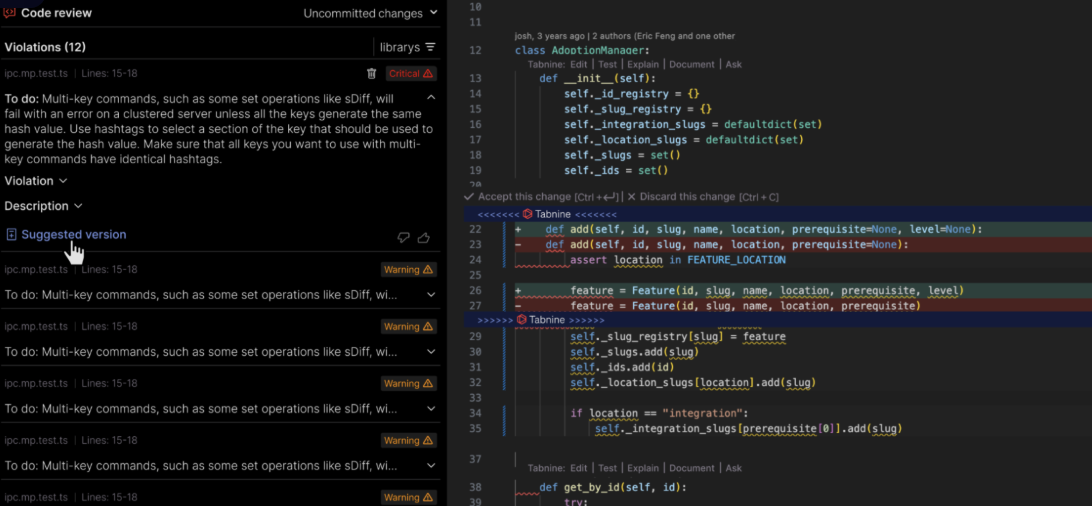The height and width of the screenshot is (506, 1092).
Task: Collapse the expanded To do violation text
Action: pos(431,97)
